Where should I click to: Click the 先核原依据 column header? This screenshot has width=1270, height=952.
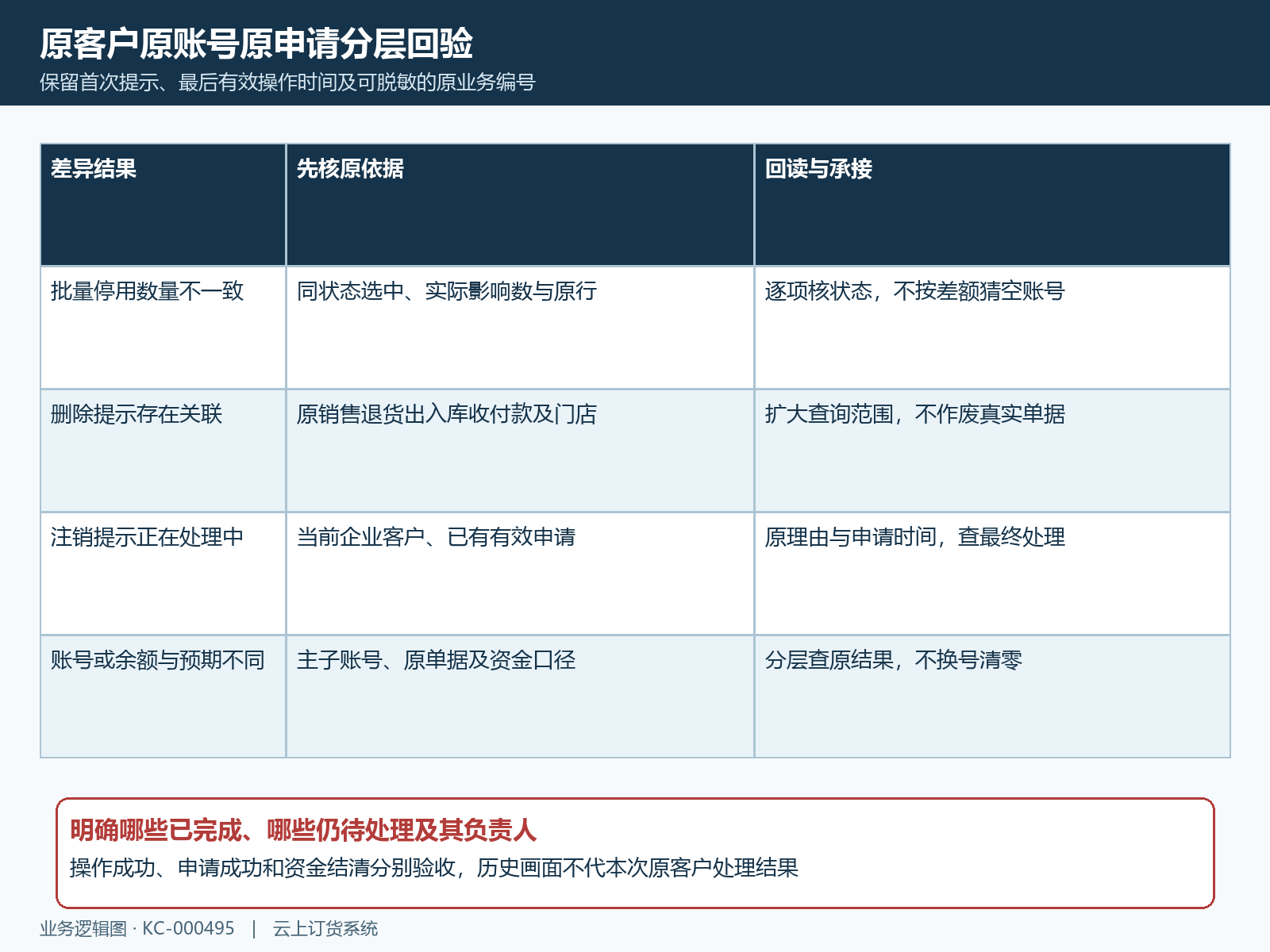coord(520,205)
